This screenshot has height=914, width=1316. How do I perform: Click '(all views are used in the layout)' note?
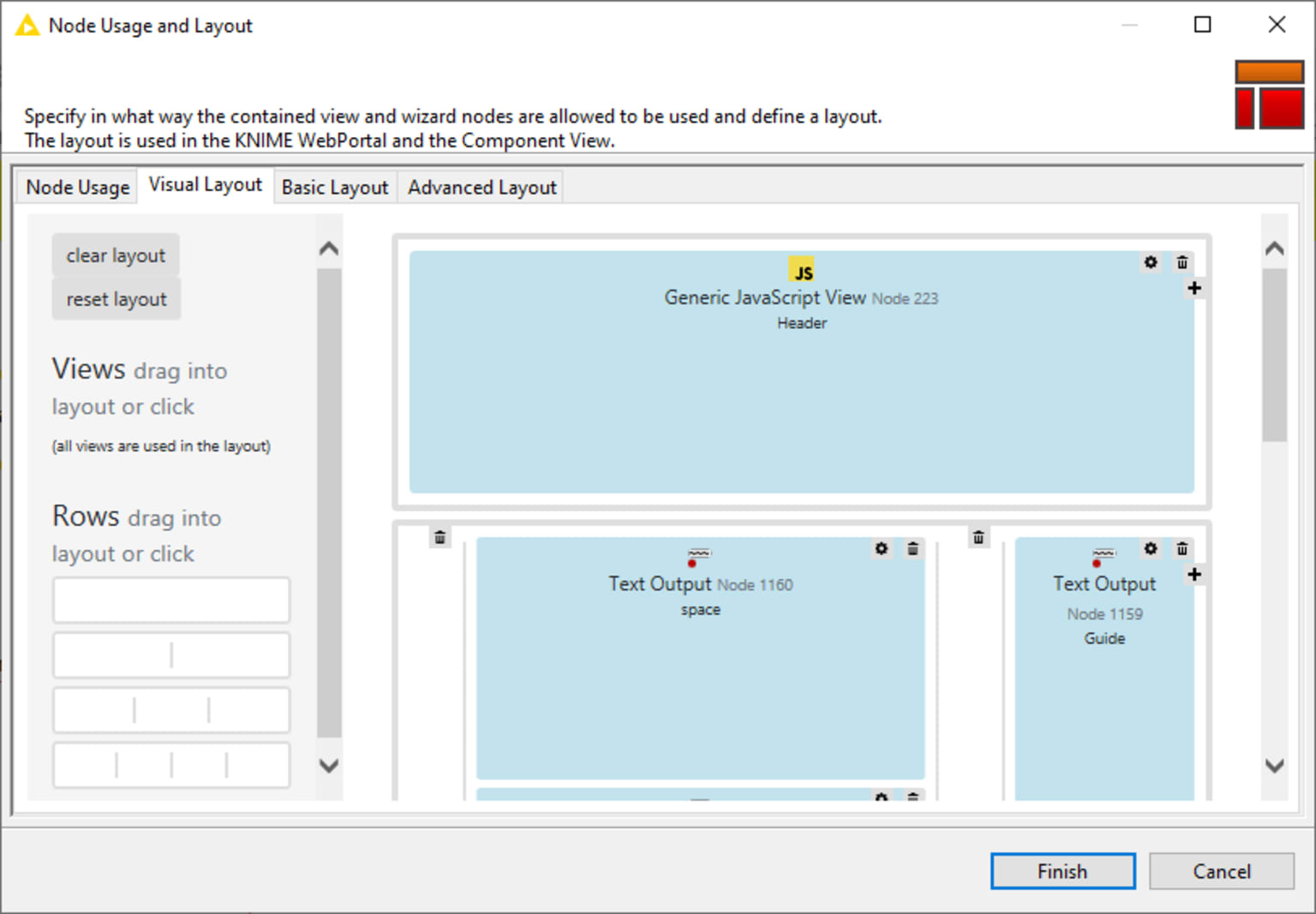[x=161, y=445]
